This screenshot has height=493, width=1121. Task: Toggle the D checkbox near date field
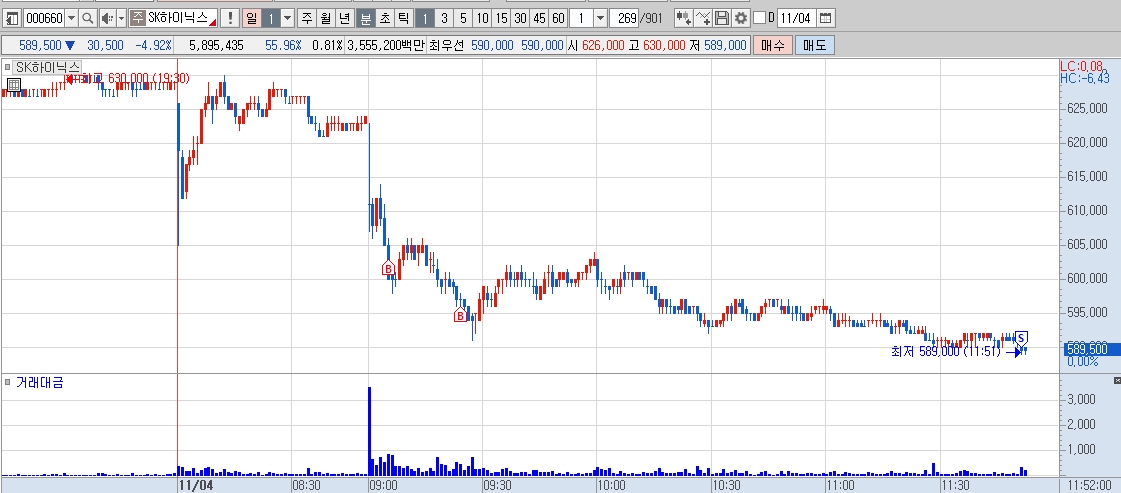pos(759,18)
